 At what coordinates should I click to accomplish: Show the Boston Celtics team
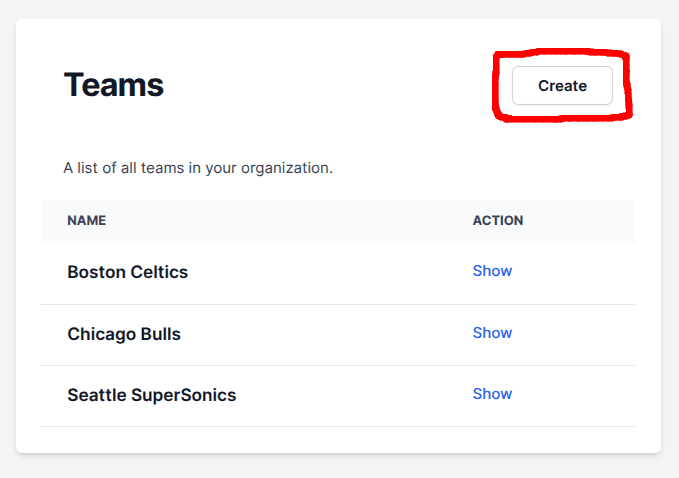pos(492,271)
